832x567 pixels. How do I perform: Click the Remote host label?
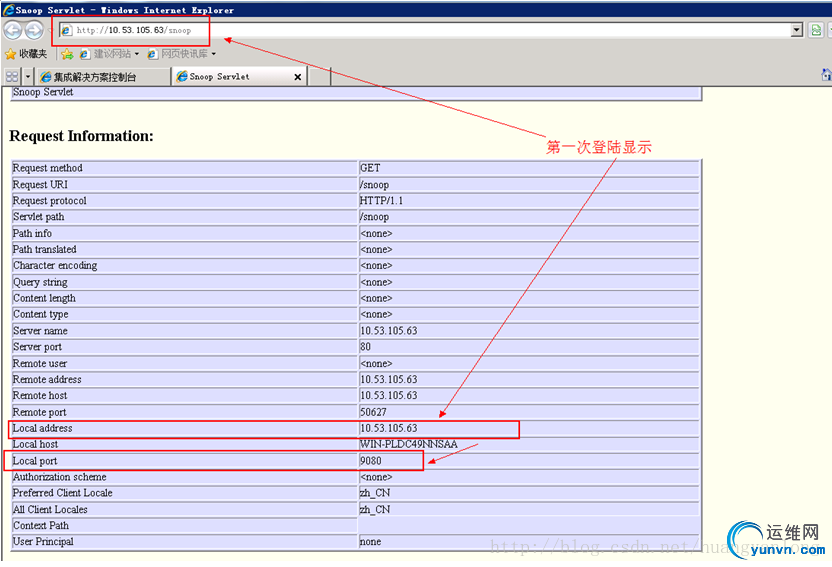pos(40,395)
